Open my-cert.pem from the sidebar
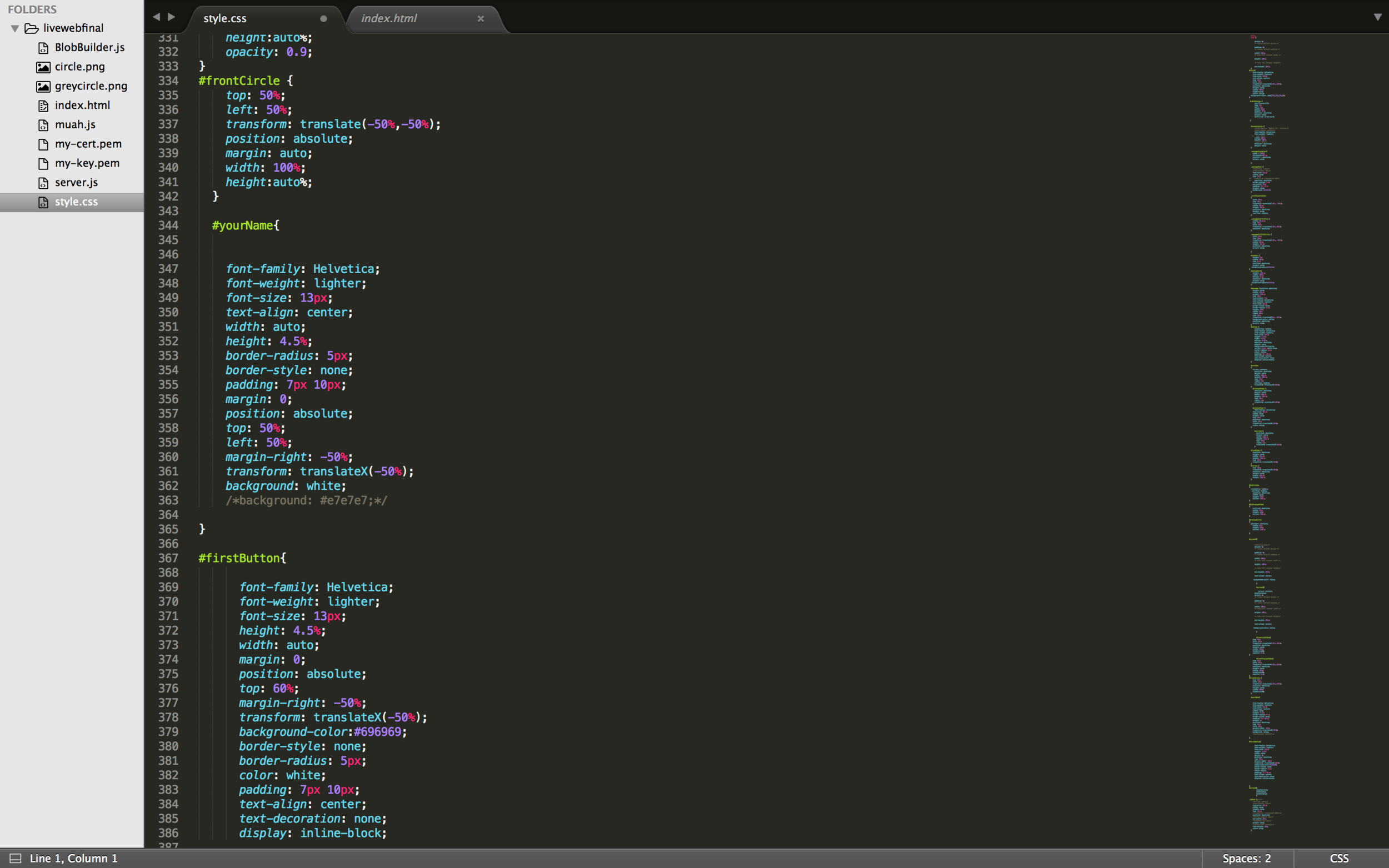Viewport: 1389px width, 868px height. (x=88, y=143)
